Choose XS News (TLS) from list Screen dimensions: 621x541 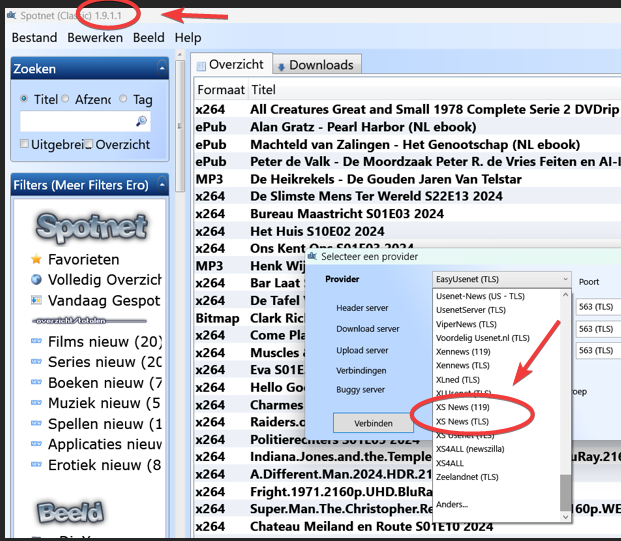[462, 422]
